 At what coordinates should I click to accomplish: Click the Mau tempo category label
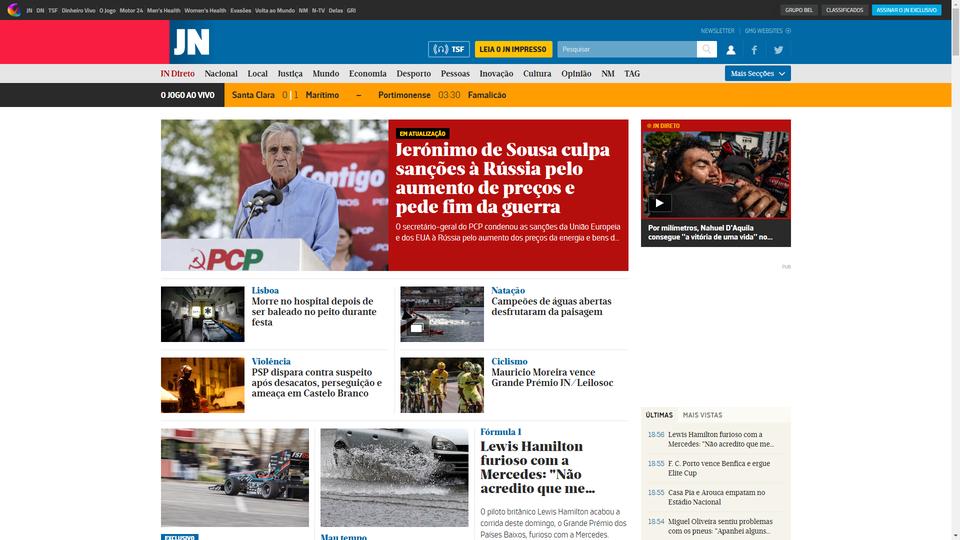(343, 537)
